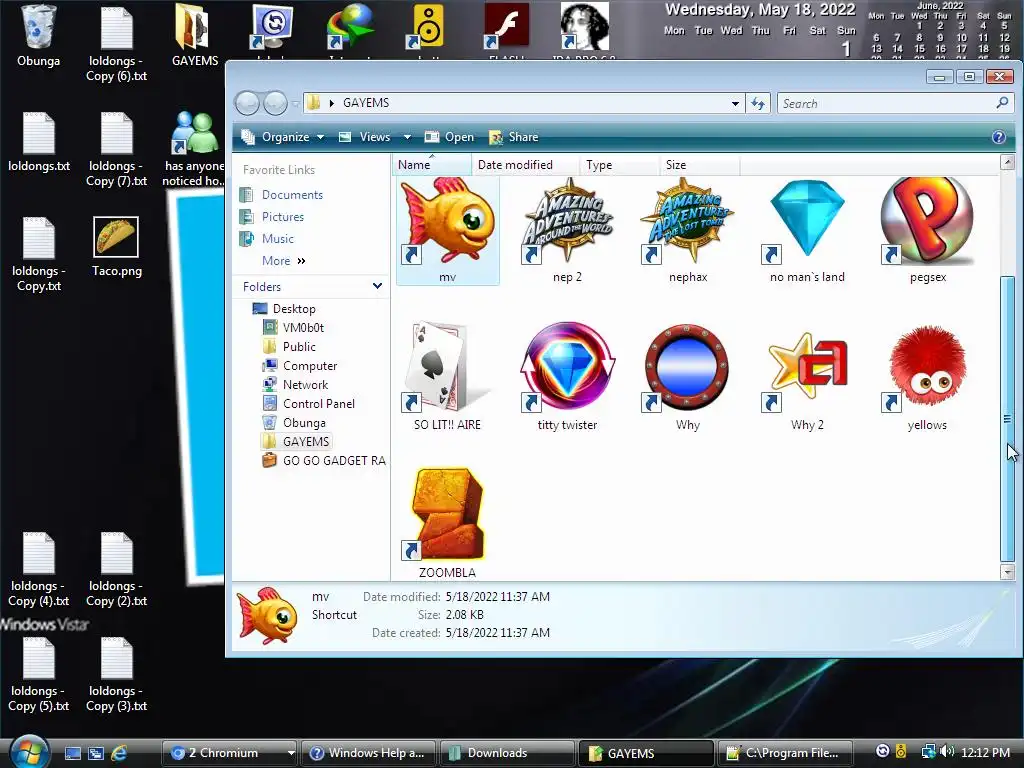The height and width of the screenshot is (768, 1024).
Task: Click the file list scroll up arrow
Action: [1007, 162]
